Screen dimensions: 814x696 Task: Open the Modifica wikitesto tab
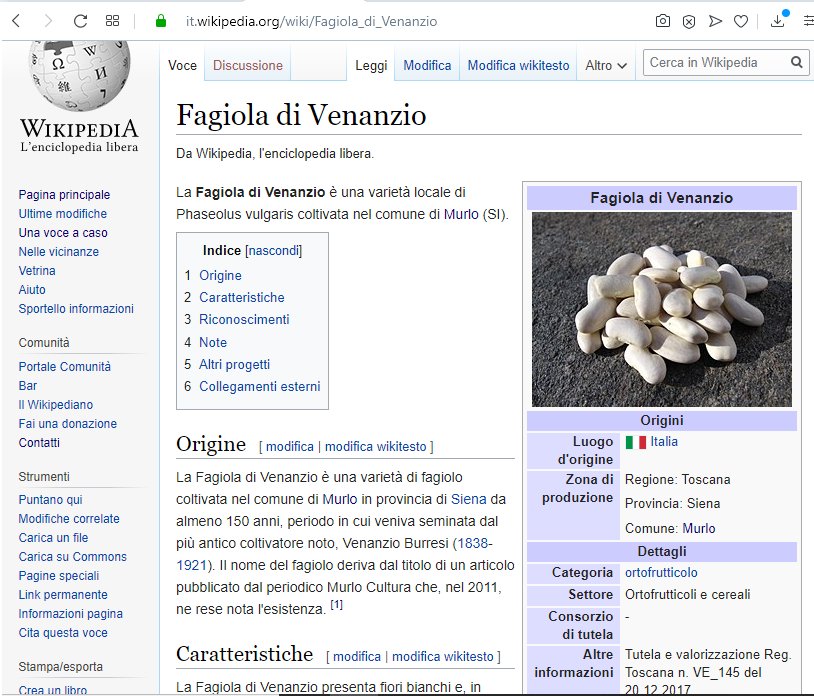pyautogui.click(x=518, y=65)
